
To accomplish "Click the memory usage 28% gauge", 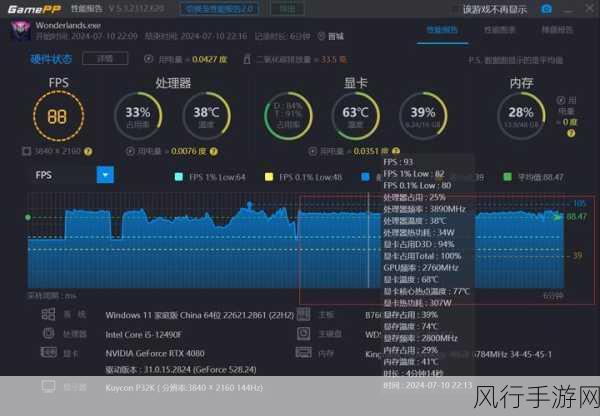I will pyautogui.click(x=521, y=116).
